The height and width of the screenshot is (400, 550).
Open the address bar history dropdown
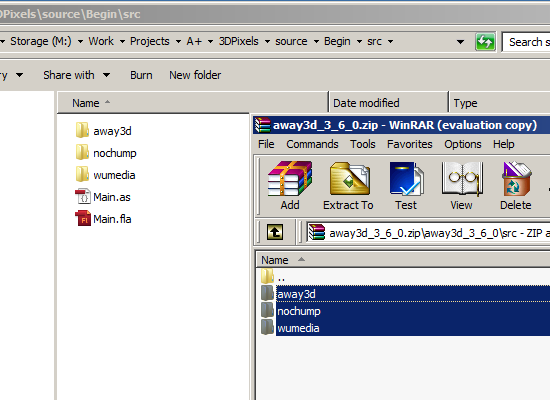point(460,42)
